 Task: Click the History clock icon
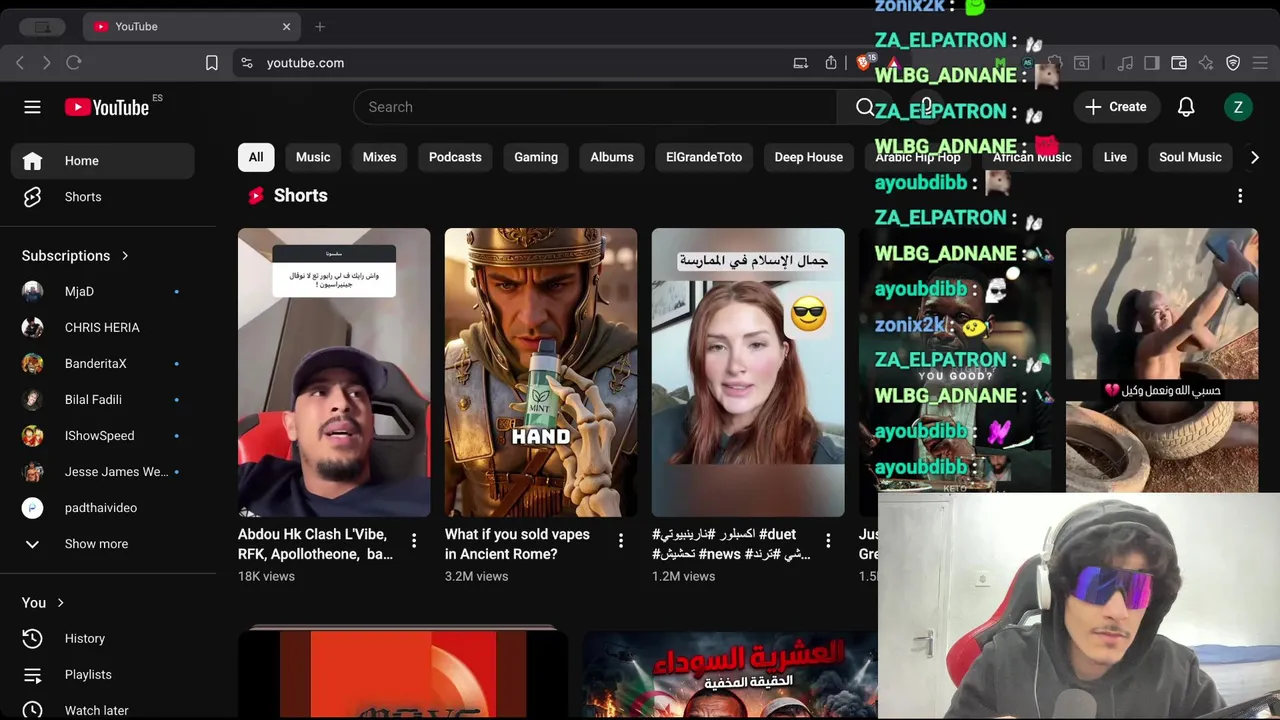pyautogui.click(x=32, y=638)
